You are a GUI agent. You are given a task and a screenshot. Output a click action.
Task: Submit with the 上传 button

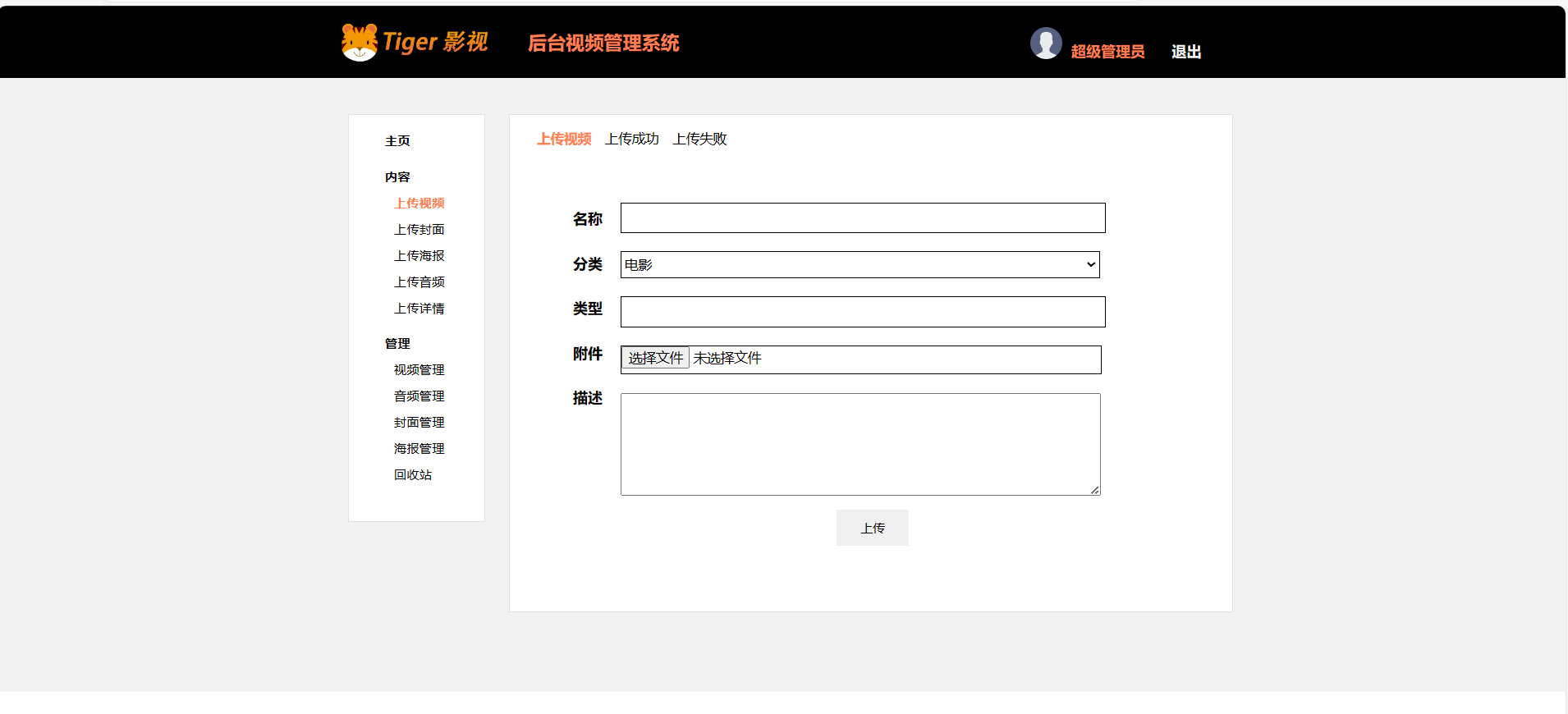873,528
